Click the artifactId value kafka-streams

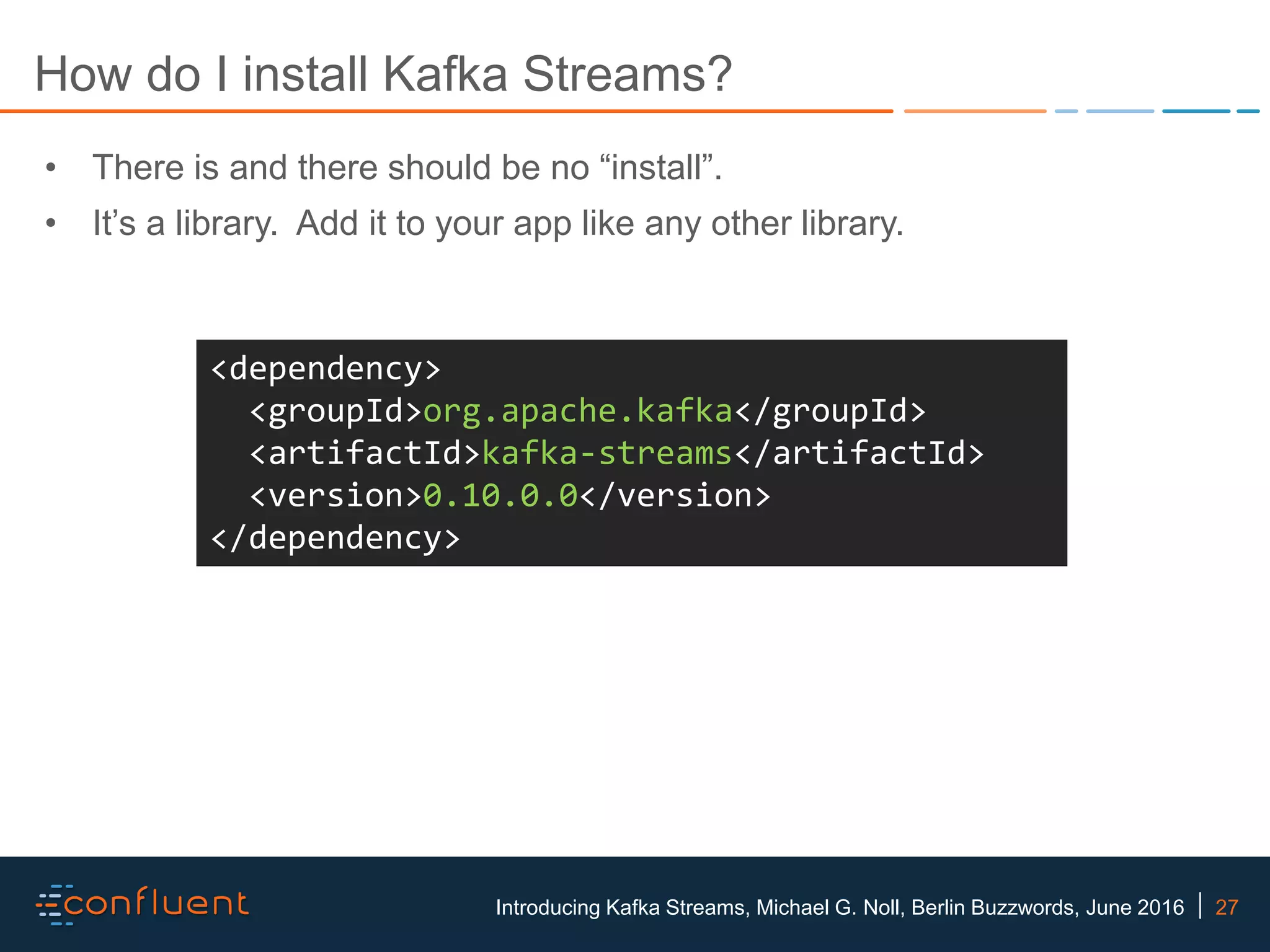(607, 453)
